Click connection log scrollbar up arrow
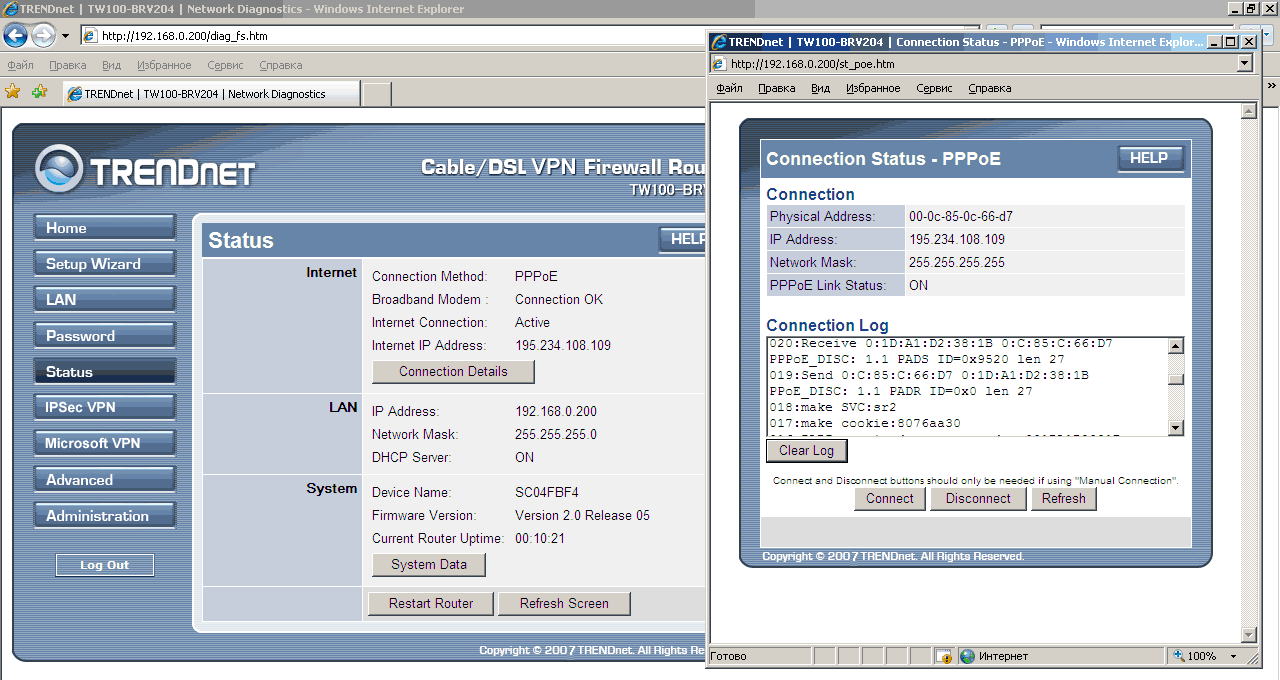 [x=1176, y=346]
